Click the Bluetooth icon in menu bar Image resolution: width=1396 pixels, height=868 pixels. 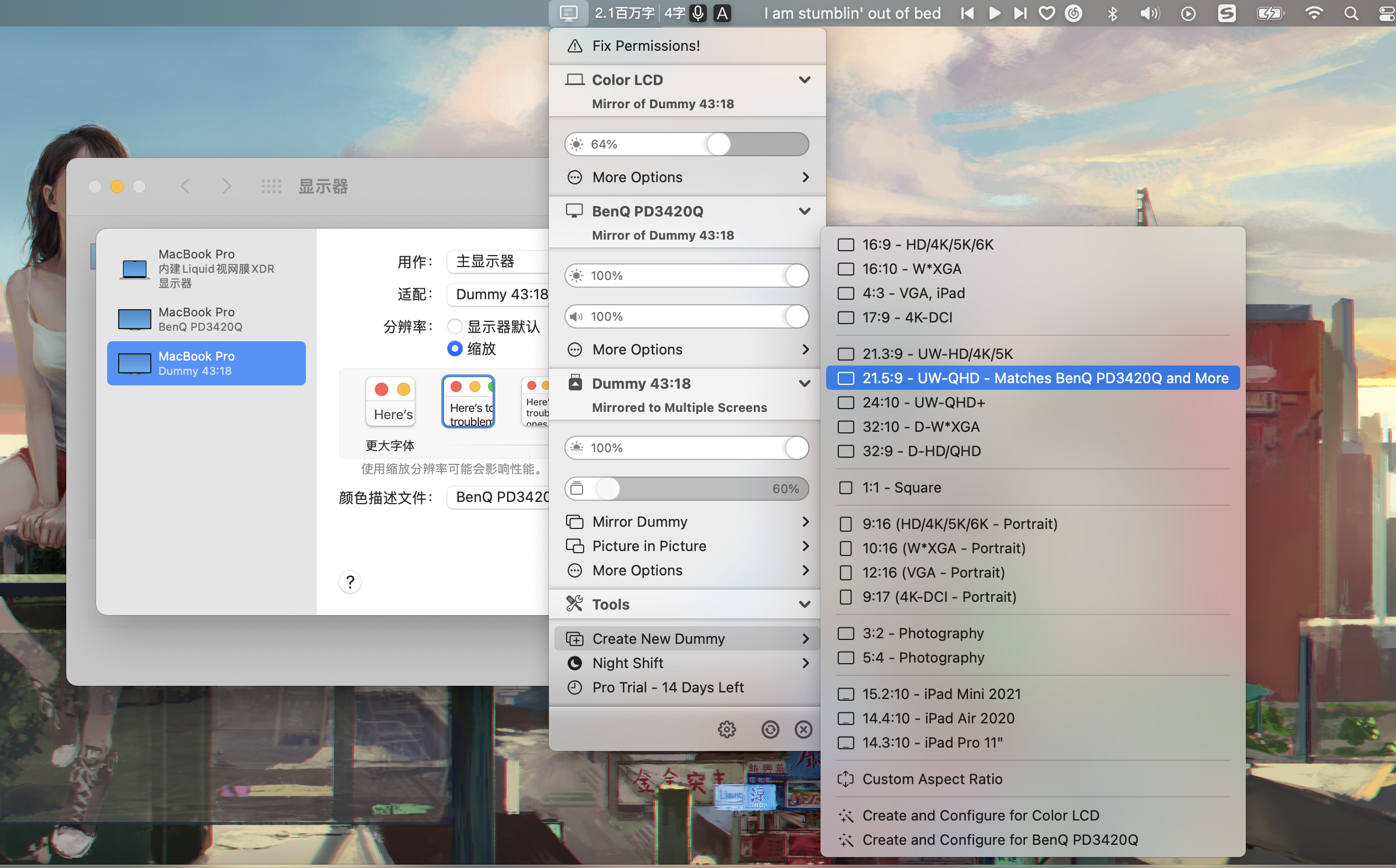[1112, 13]
